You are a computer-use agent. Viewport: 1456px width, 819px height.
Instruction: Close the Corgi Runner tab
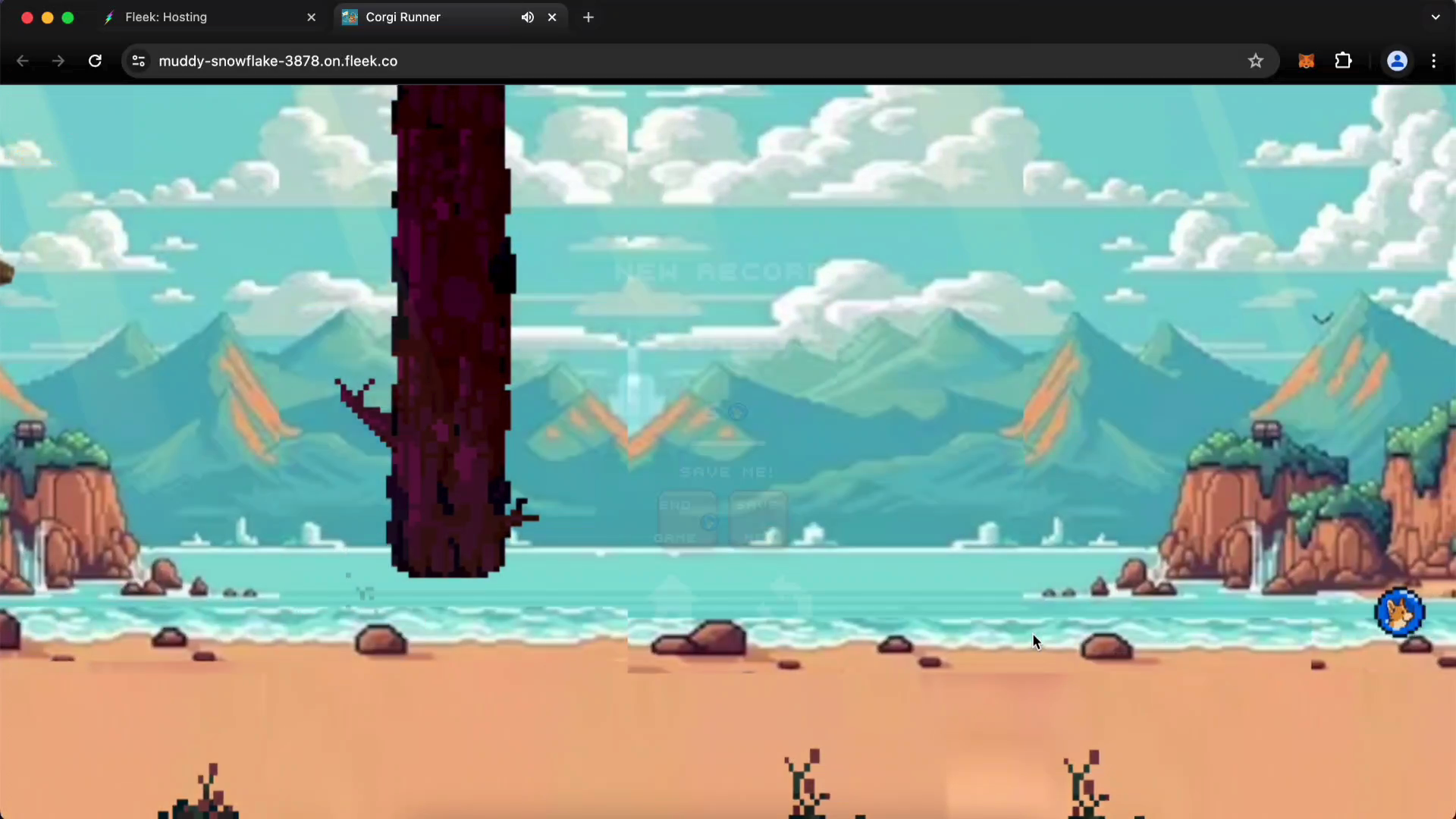coord(552,17)
